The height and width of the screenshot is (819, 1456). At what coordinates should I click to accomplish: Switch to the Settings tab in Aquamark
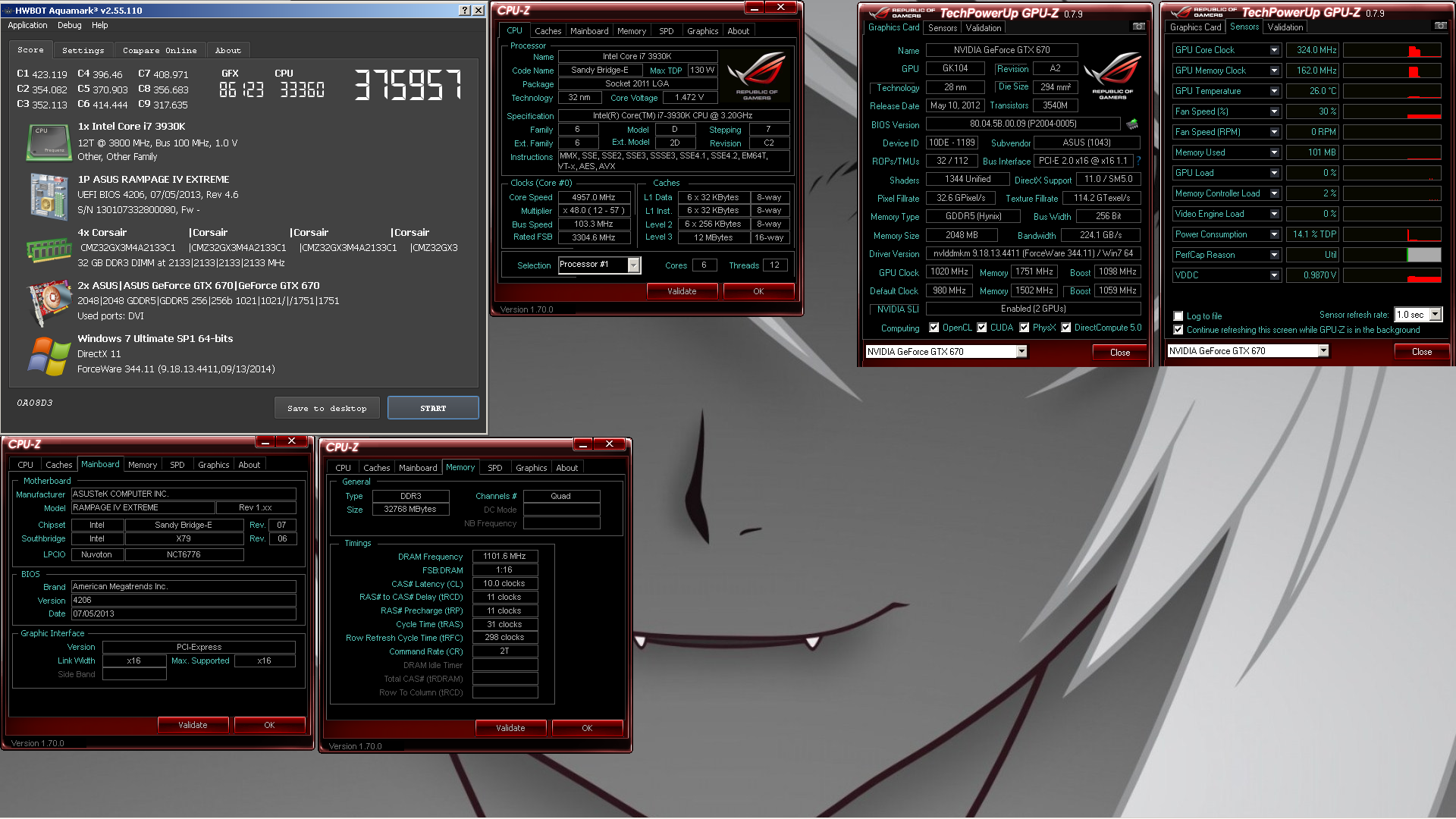click(x=83, y=50)
